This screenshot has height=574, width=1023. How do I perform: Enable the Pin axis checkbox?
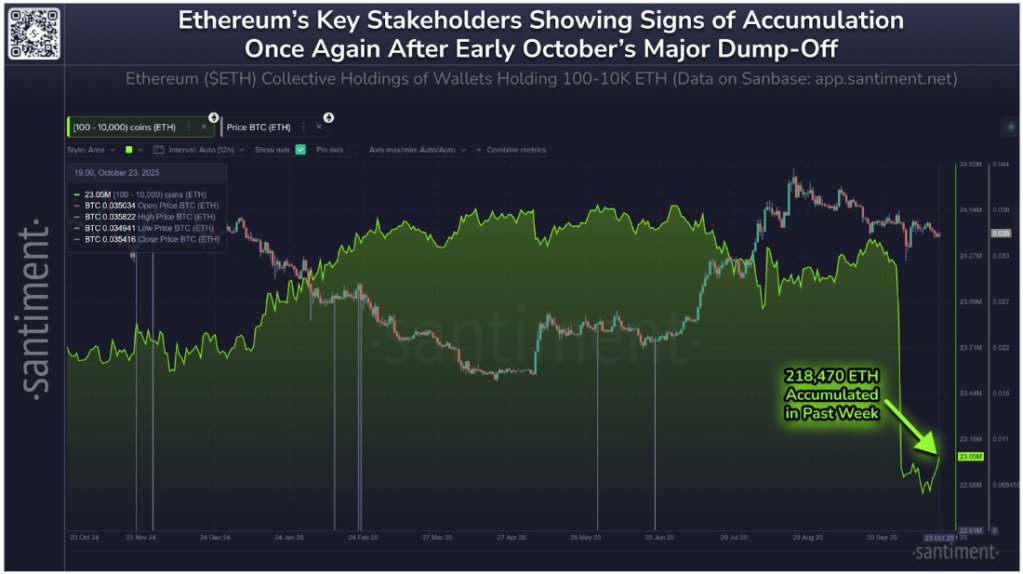pos(353,150)
